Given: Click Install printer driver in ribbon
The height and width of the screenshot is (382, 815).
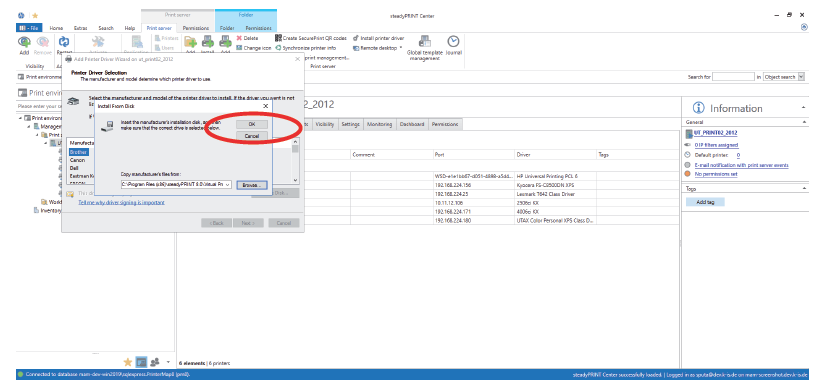Looking at the screenshot, I should (x=378, y=38).
